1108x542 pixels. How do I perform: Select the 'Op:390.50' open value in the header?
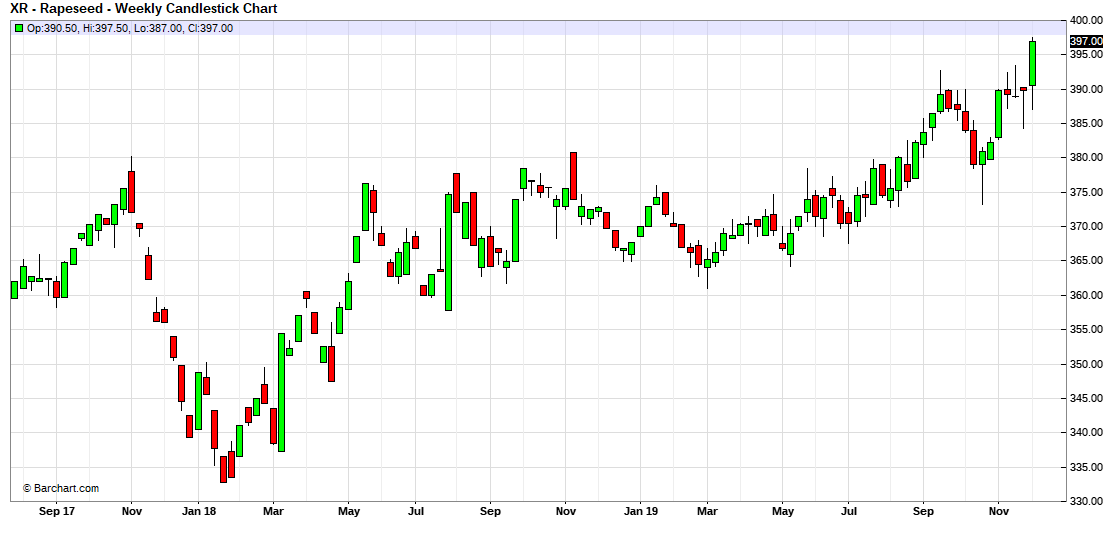pyautogui.click(x=52, y=28)
